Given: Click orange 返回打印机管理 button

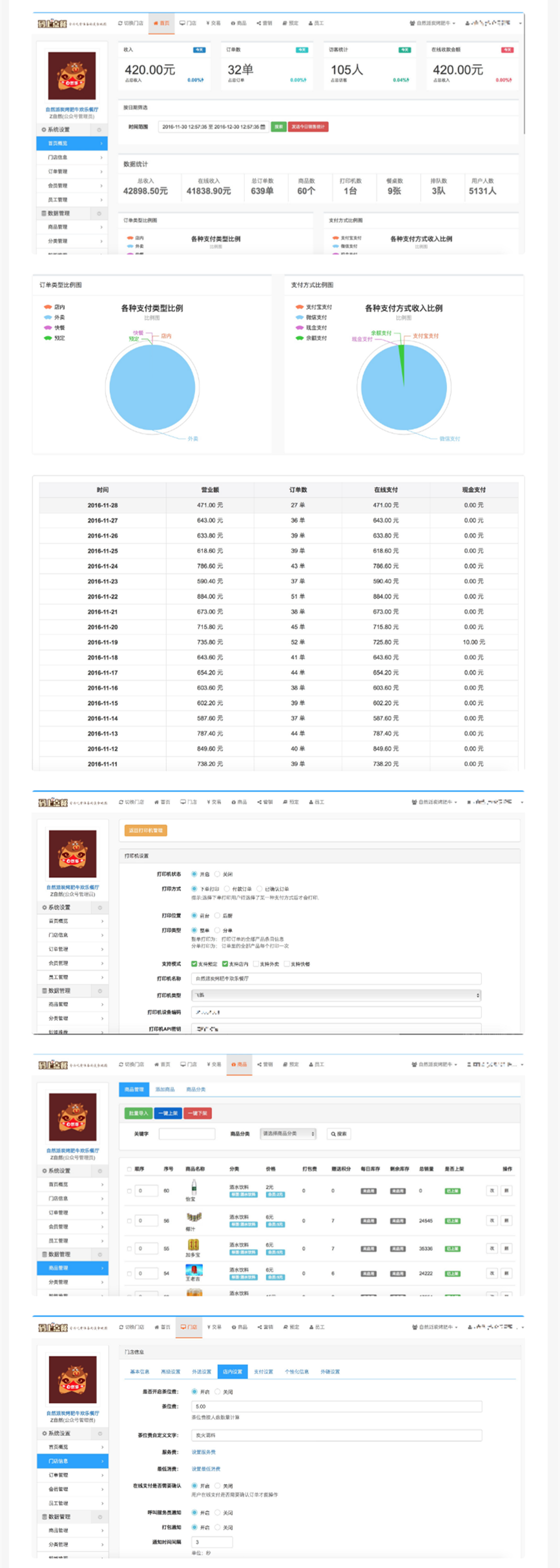Looking at the screenshot, I should [x=146, y=830].
